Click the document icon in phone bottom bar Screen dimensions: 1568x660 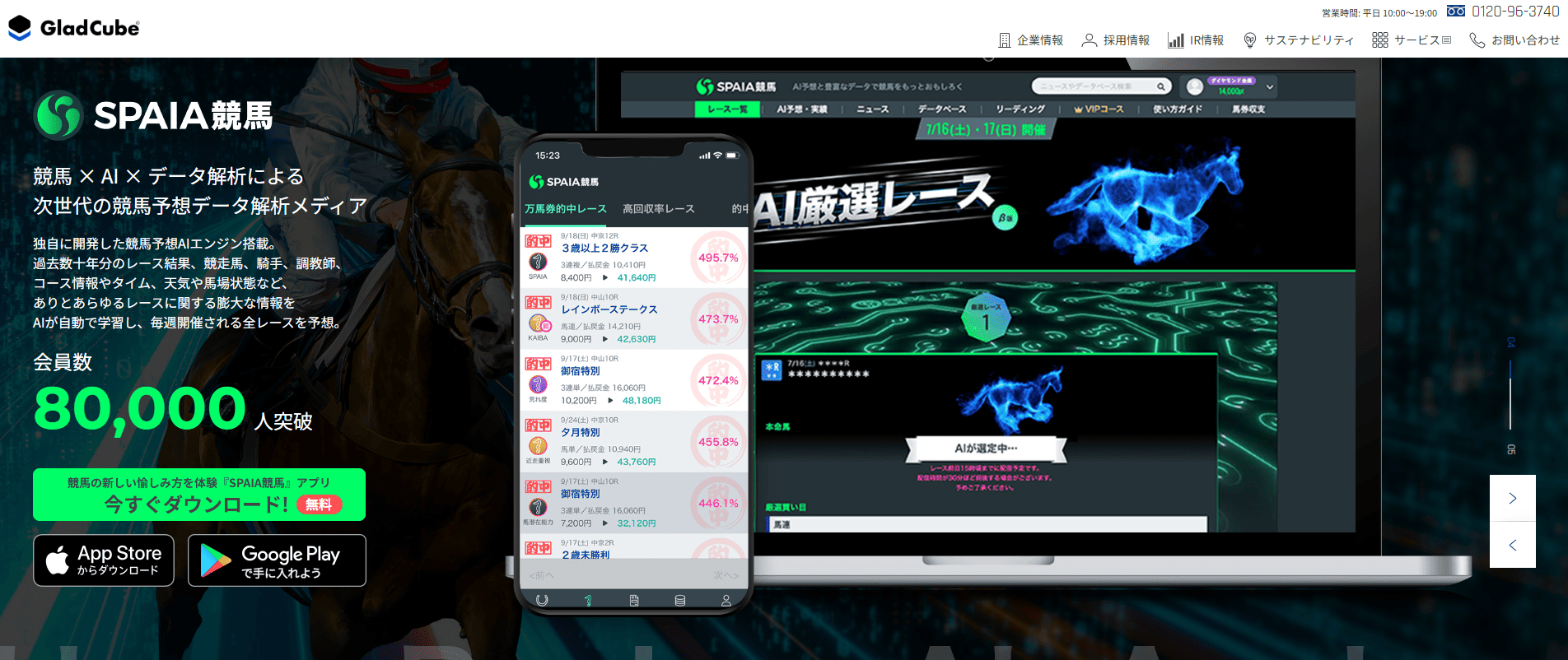click(634, 600)
